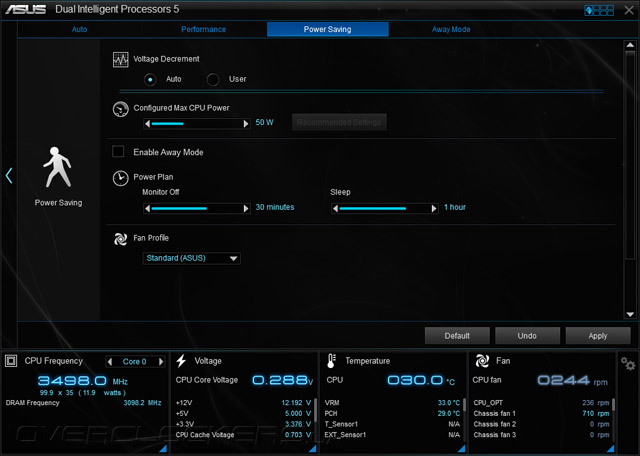
Task: Adjust the Monitor Off slider
Action: [x=196, y=209]
